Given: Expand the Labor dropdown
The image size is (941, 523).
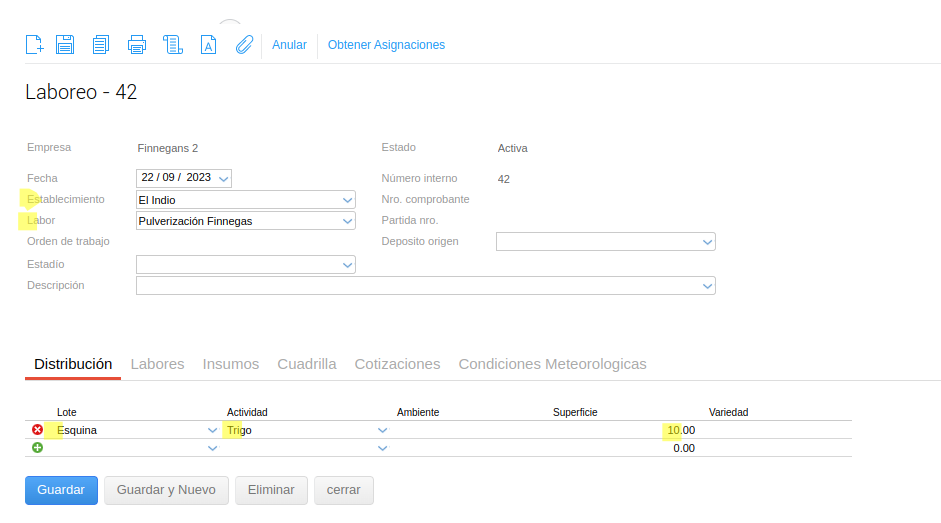Looking at the screenshot, I should (x=347, y=221).
